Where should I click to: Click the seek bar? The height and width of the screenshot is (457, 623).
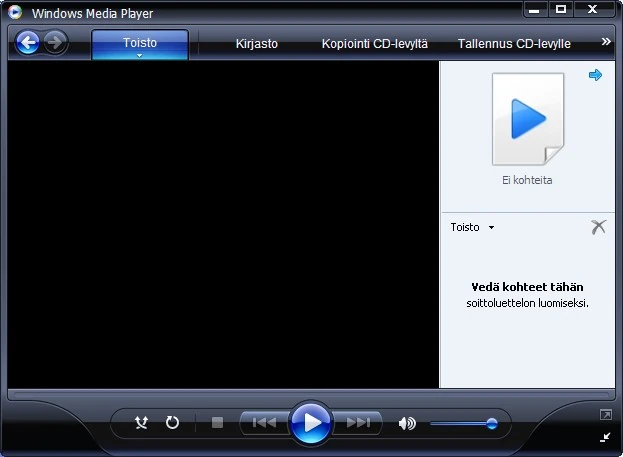pyautogui.click(x=310, y=395)
